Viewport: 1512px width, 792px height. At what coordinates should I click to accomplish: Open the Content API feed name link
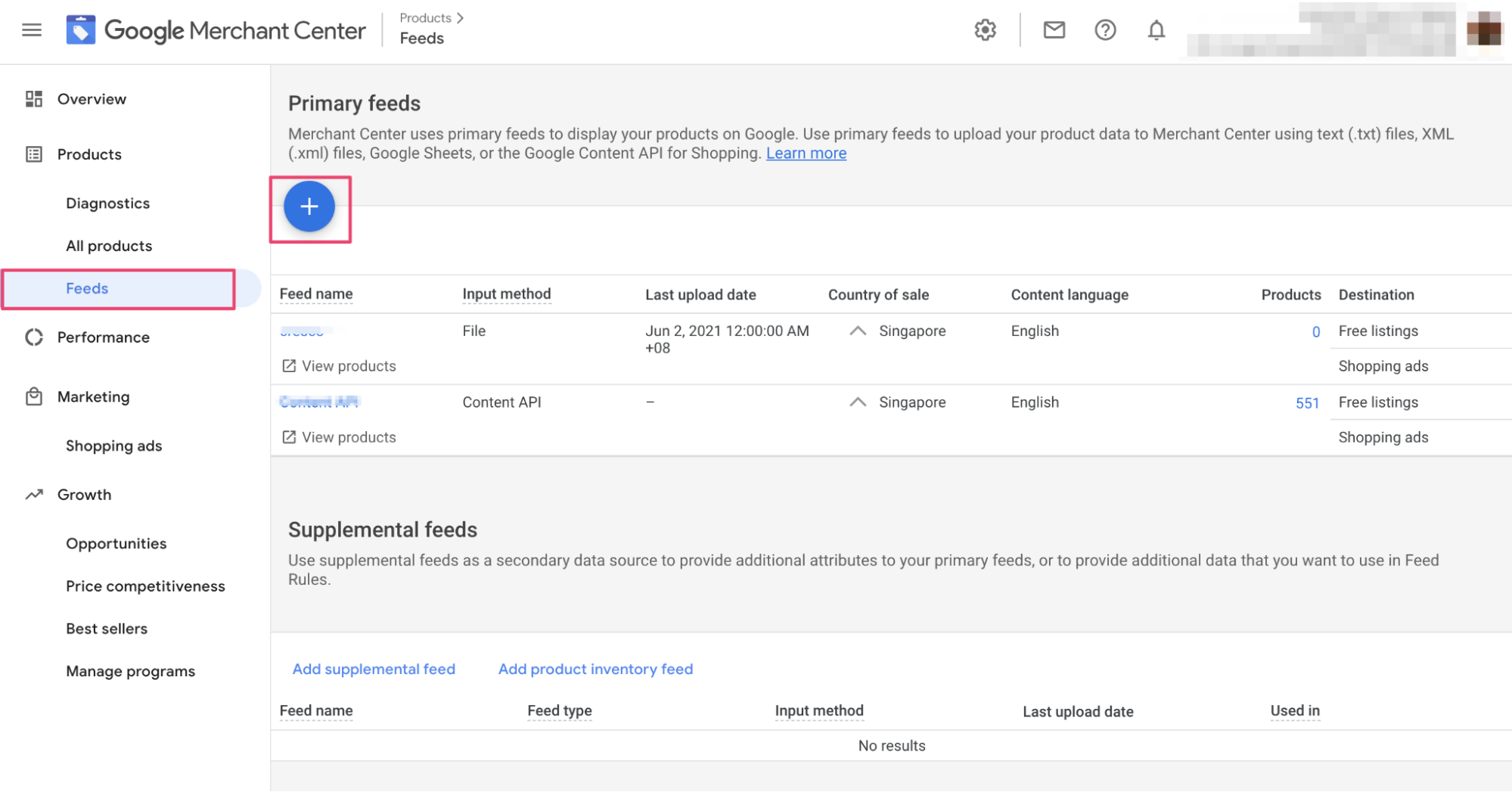(319, 402)
